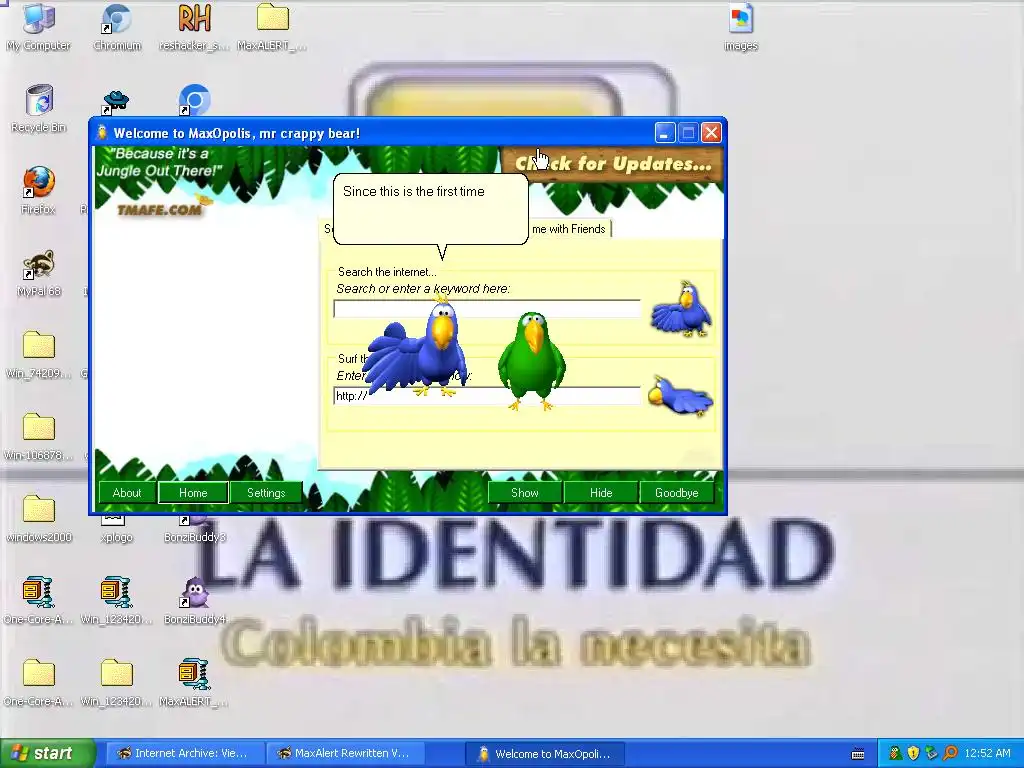This screenshot has width=1024, height=768.
Task: Click the Show button
Action: coord(524,492)
